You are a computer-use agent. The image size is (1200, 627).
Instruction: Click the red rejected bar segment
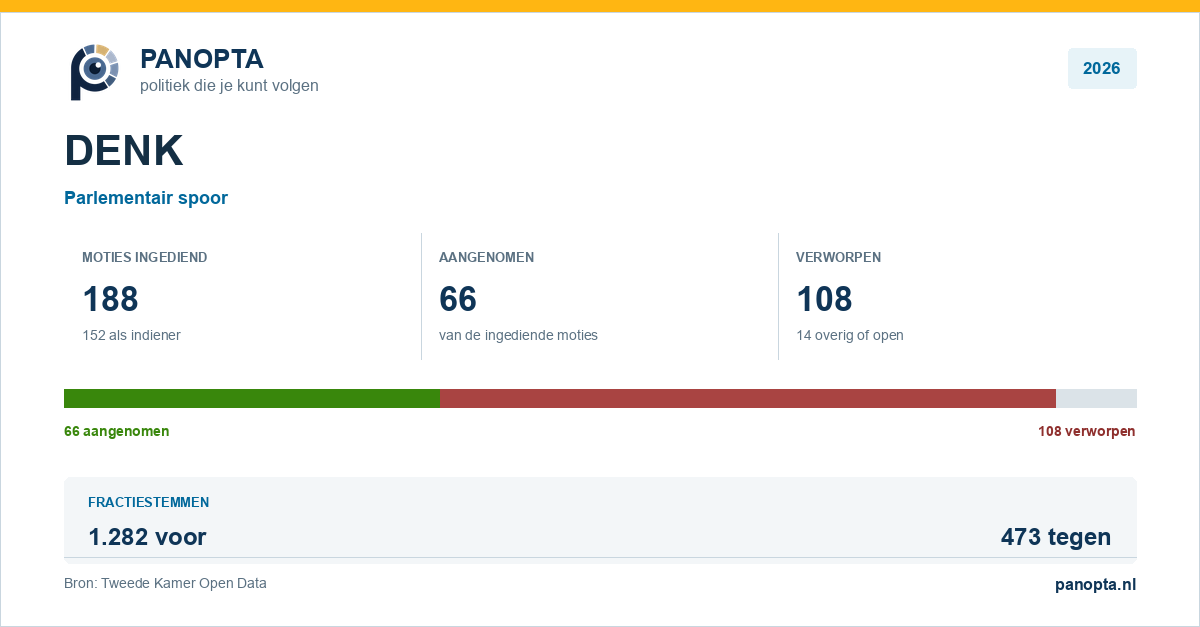[748, 398]
